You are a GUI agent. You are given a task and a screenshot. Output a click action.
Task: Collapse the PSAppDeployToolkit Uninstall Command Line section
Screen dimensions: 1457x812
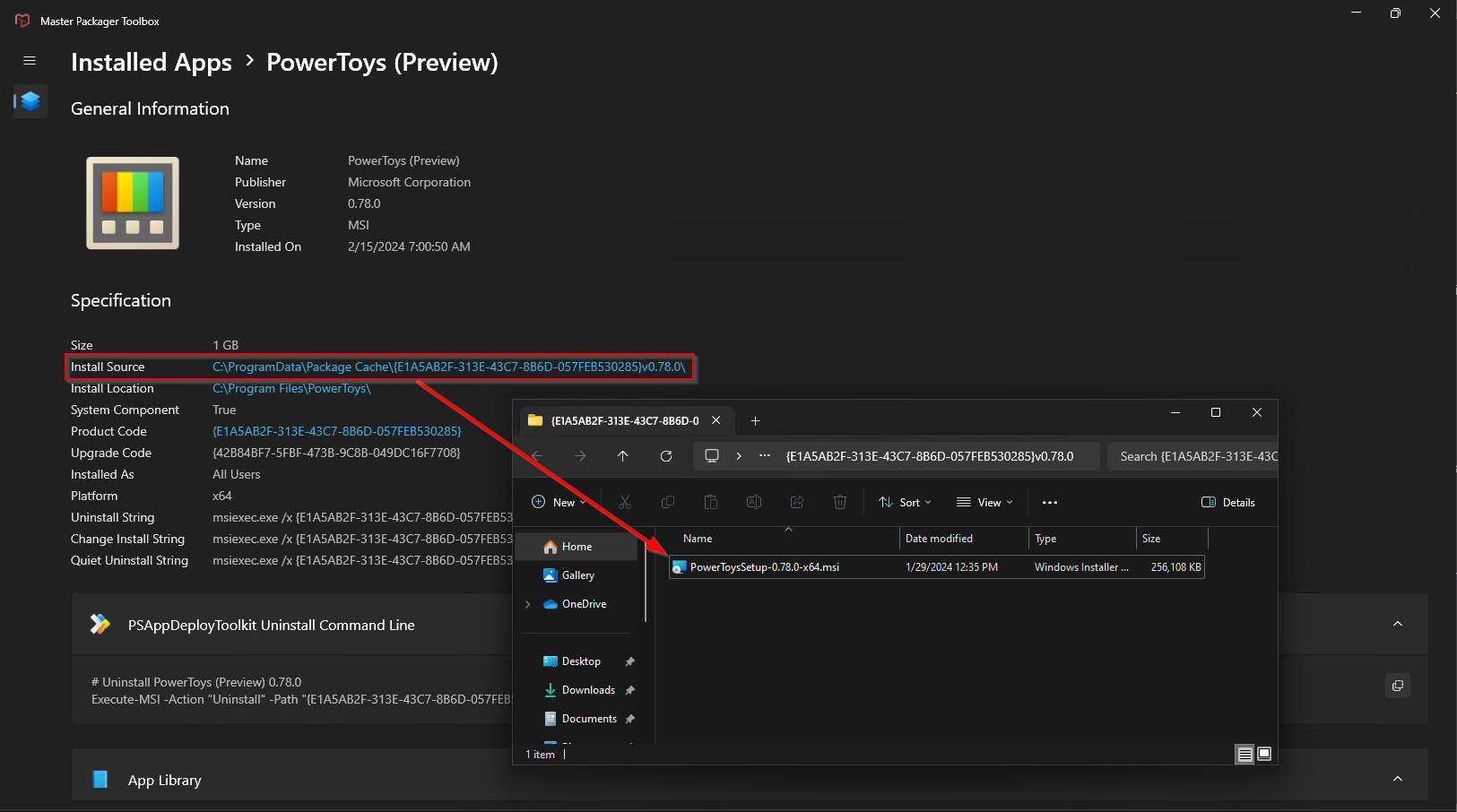click(x=1398, y=624)
